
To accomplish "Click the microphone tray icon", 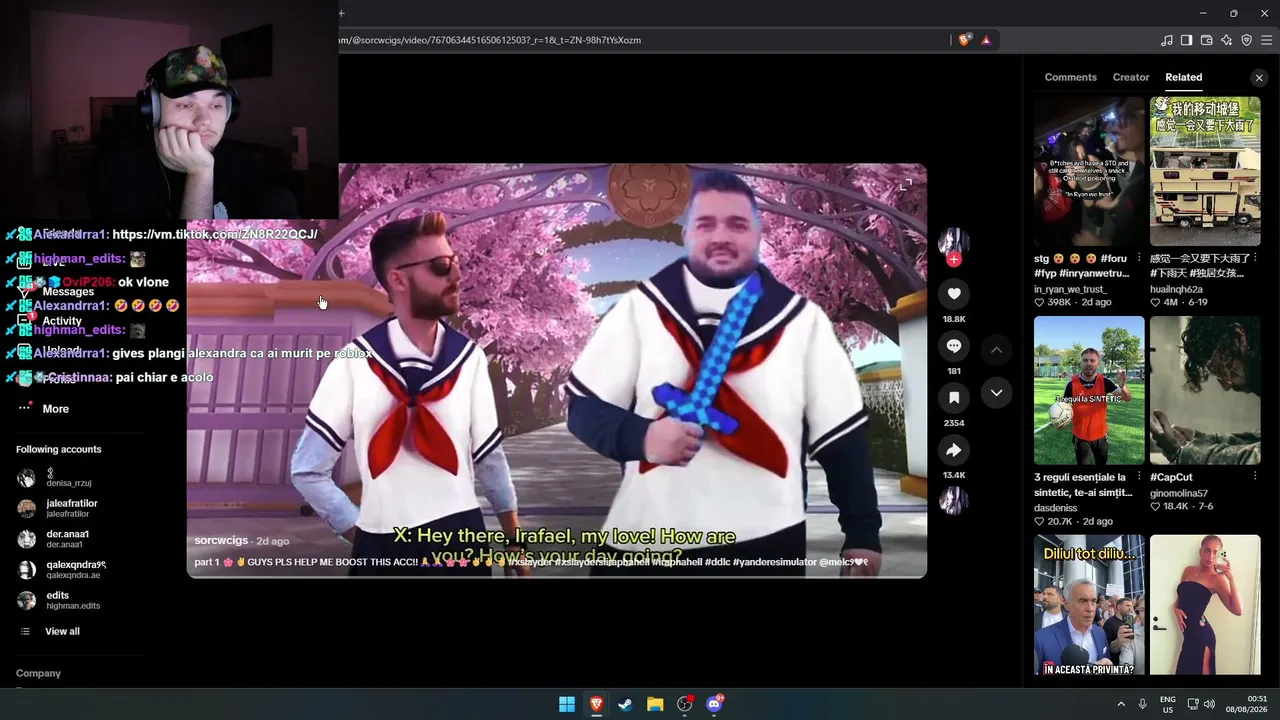I will click(x=1142, y=704).
